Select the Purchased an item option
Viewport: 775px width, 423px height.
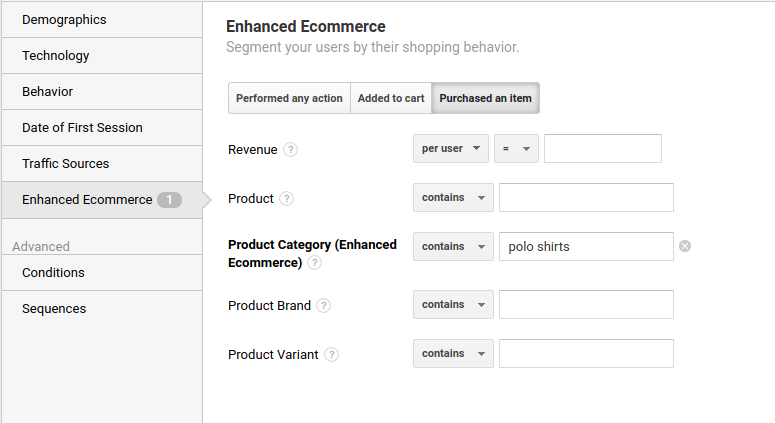485,99
